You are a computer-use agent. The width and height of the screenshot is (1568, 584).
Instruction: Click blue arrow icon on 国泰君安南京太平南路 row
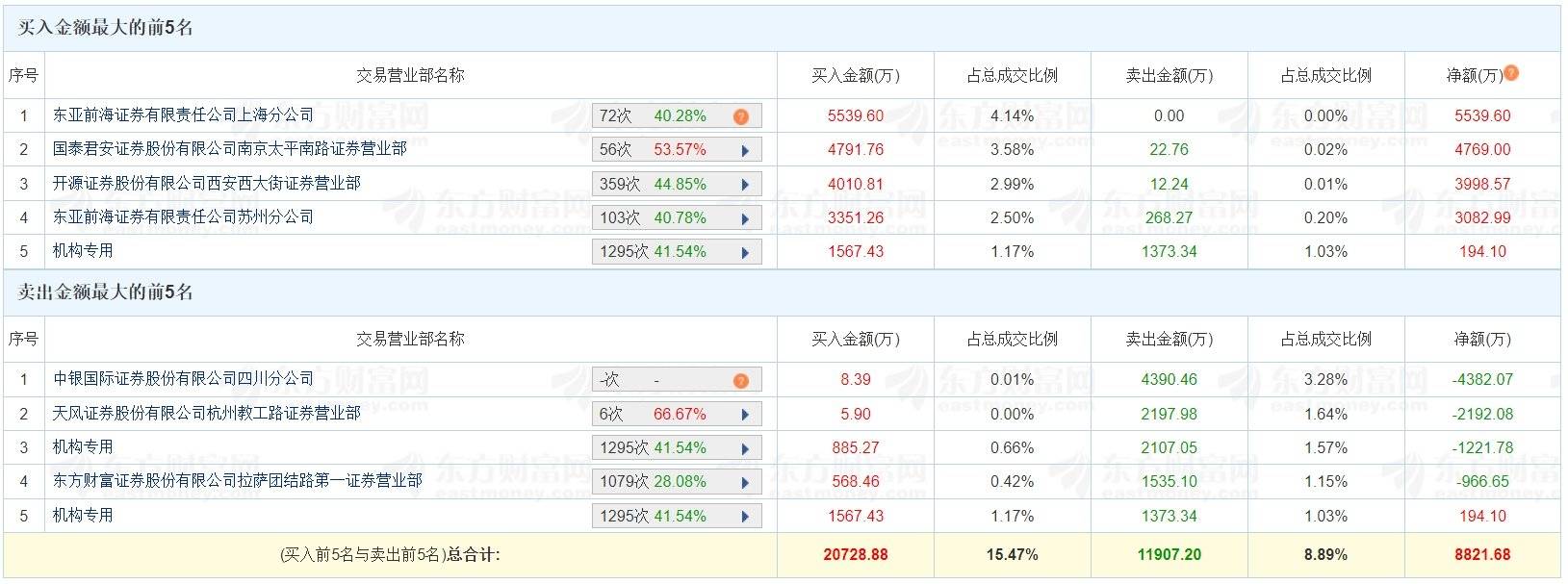743,149
